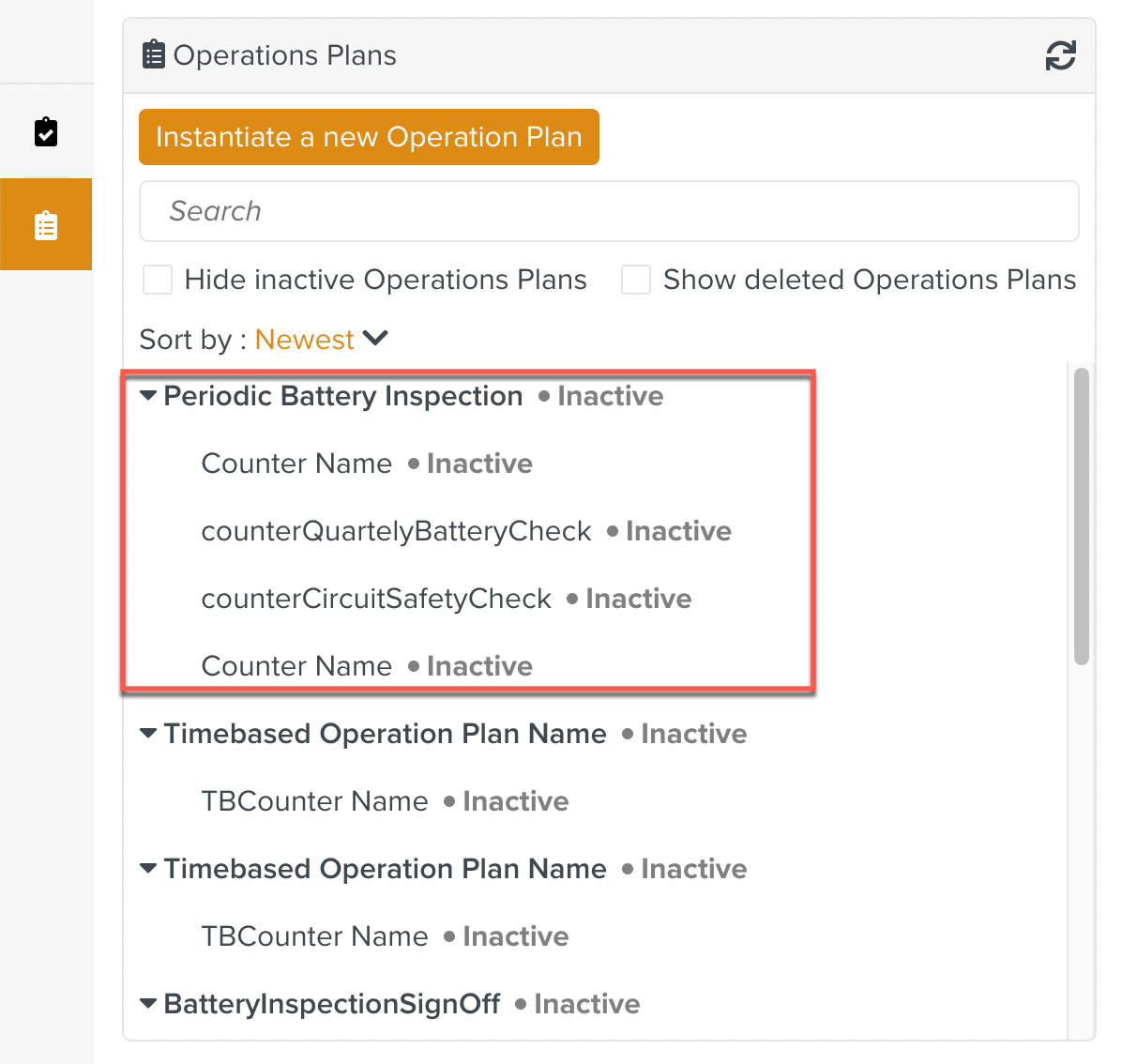Enable Hide inactive Operations Plans checkbox
The width and height of the screenshot is (1122, 1064).
(158, 280)
